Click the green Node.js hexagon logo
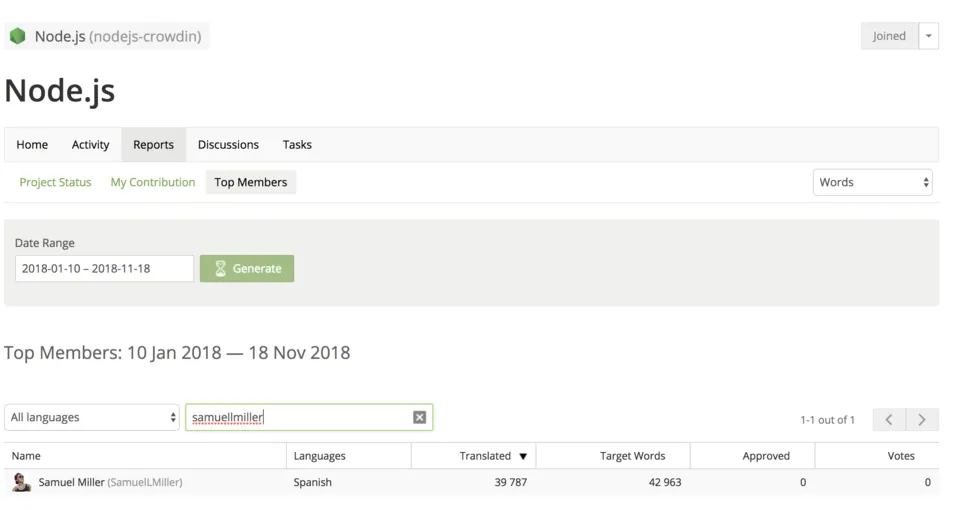 (18, 36)
